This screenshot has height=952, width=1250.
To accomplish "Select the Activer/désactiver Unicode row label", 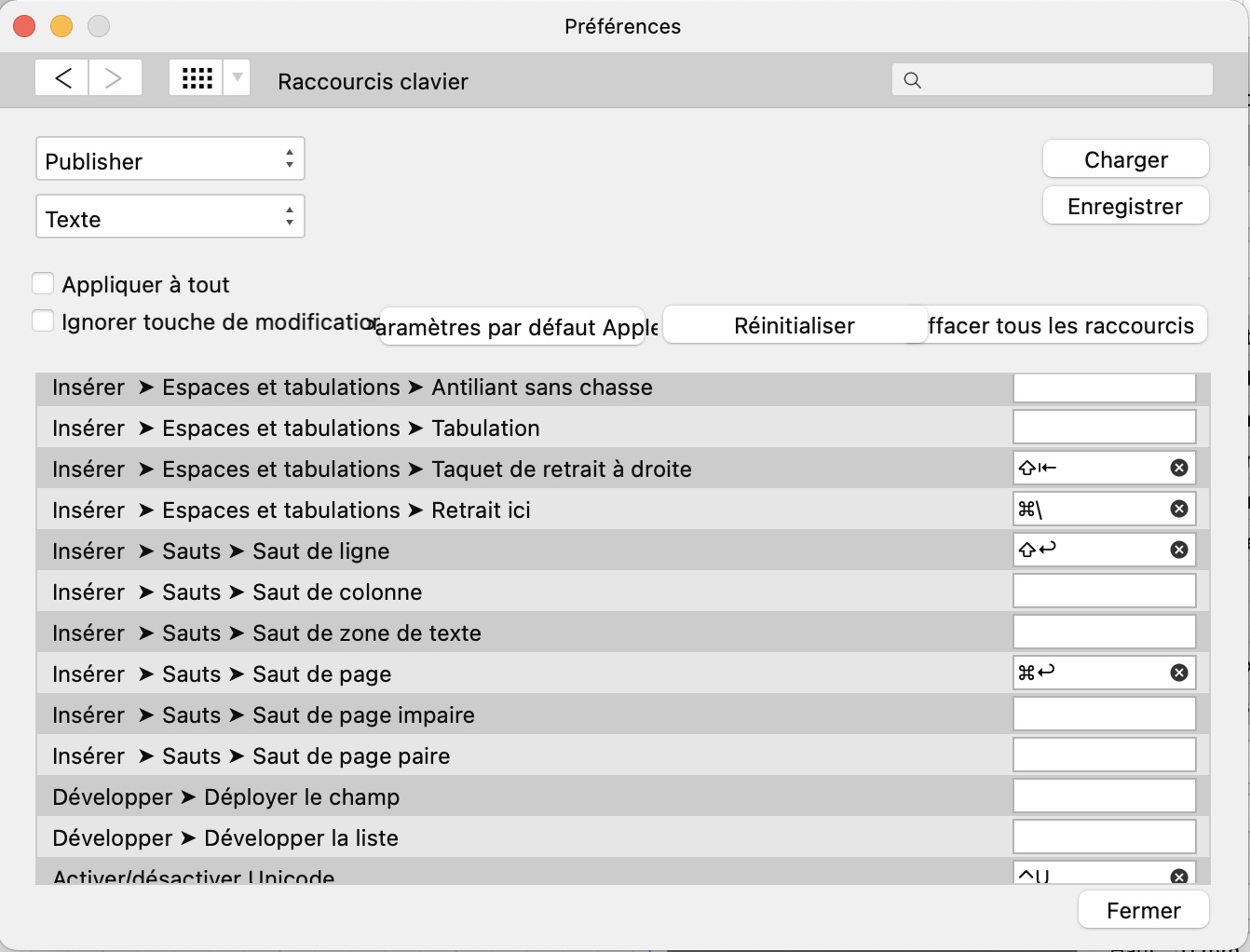I will pos(194,877).
